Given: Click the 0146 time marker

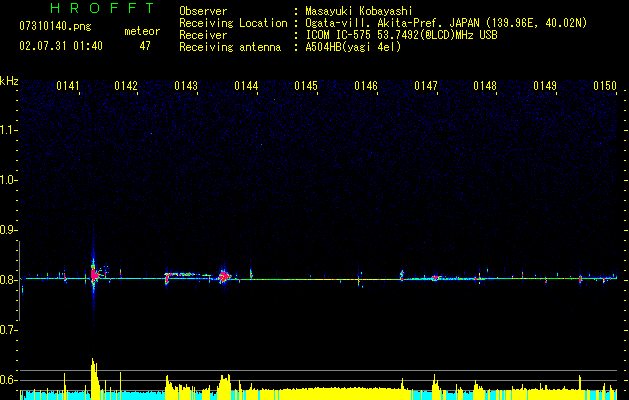Looking at the screenshot, I should tap(366, 86).
